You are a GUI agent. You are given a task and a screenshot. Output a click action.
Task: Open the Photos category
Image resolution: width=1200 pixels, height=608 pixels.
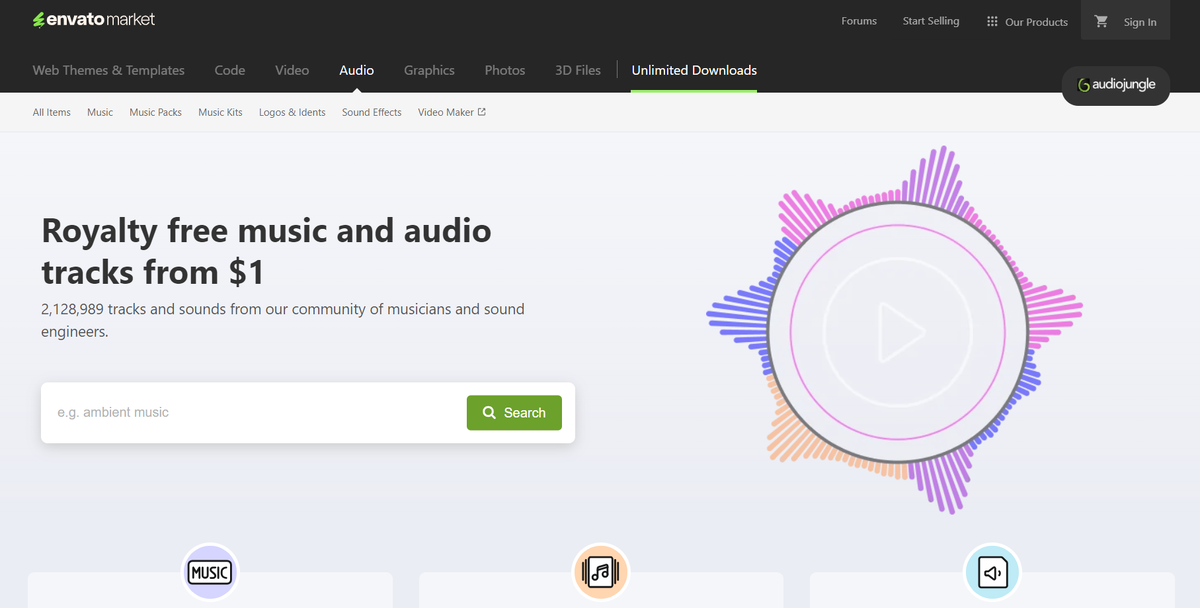point(505,70)
